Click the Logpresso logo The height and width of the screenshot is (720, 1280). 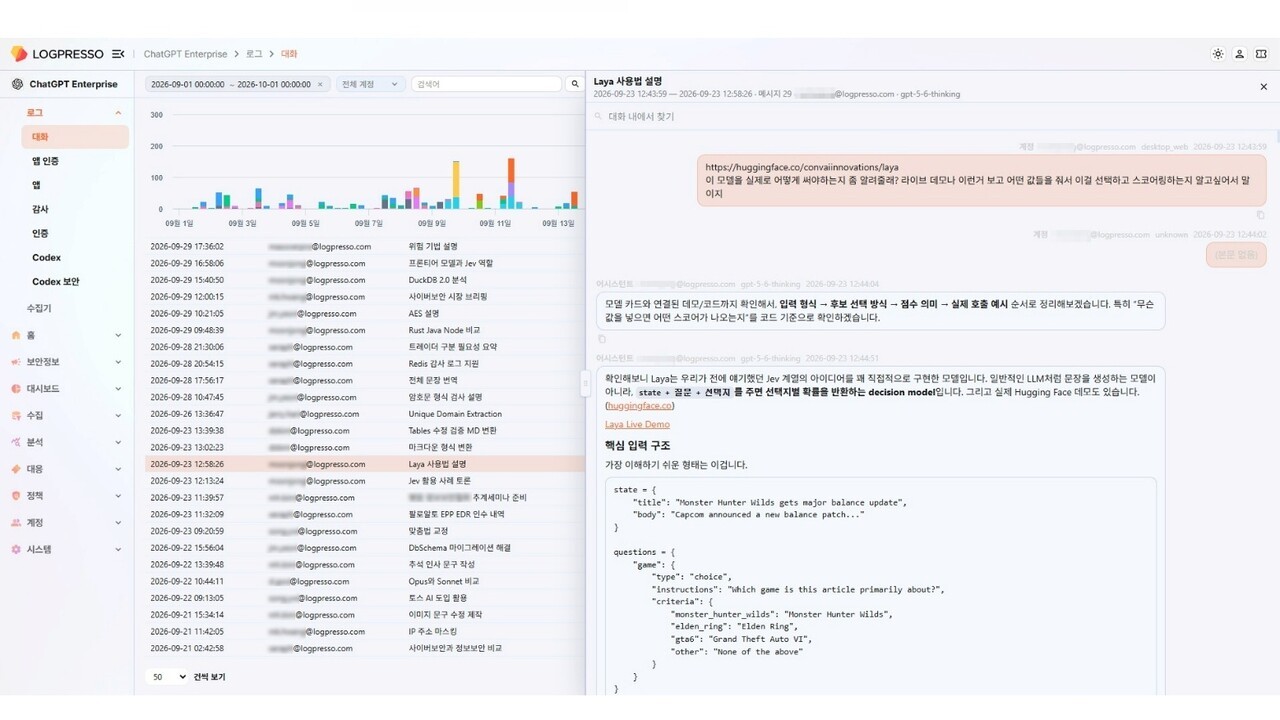(x=57, y=54)
